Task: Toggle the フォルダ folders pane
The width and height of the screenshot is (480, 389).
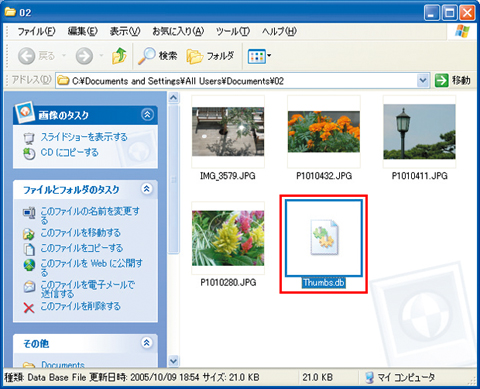Action: pos(210,56)
